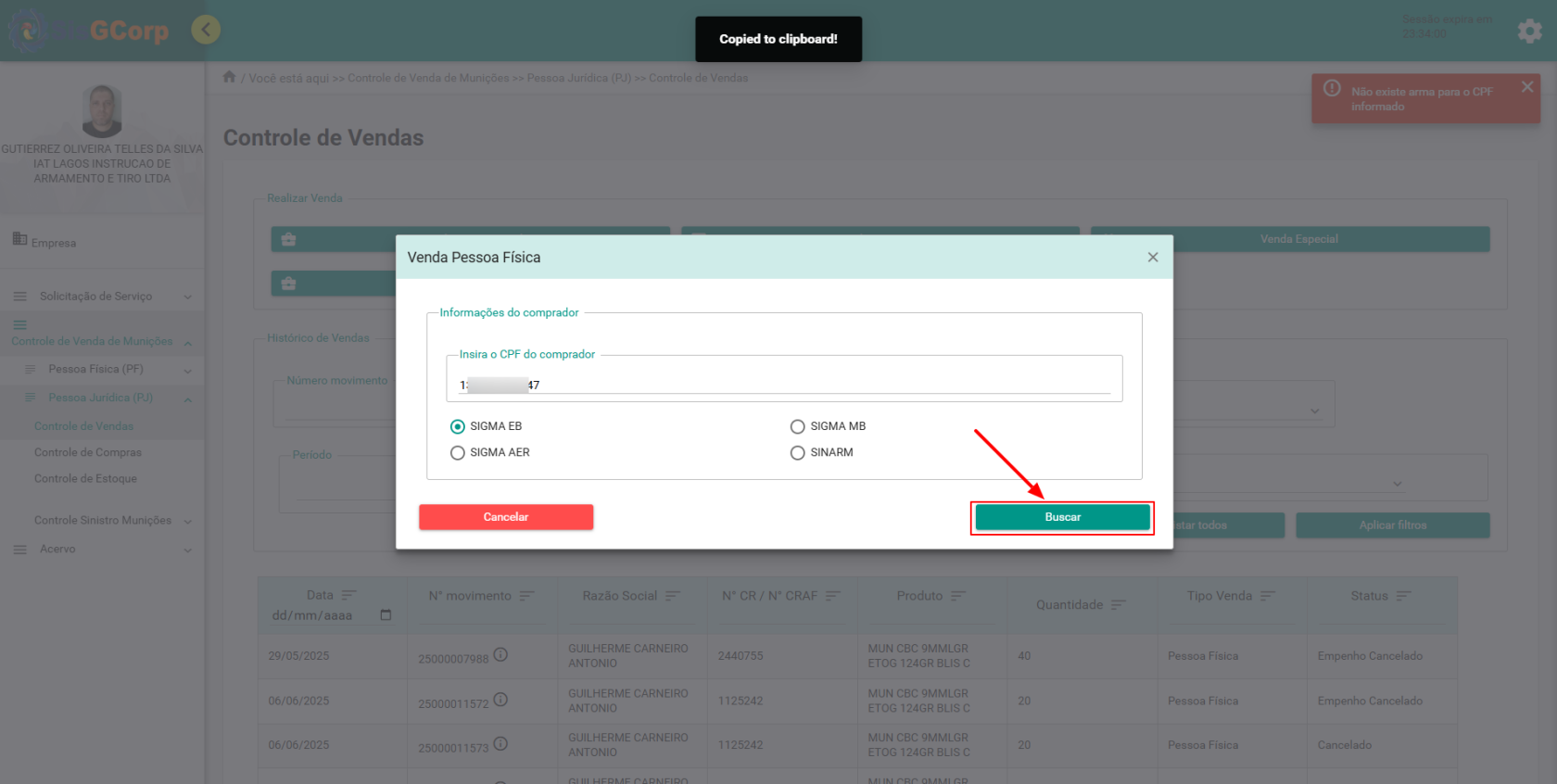Close the Venda Pessoa Física dialog

click(1152, 258)
